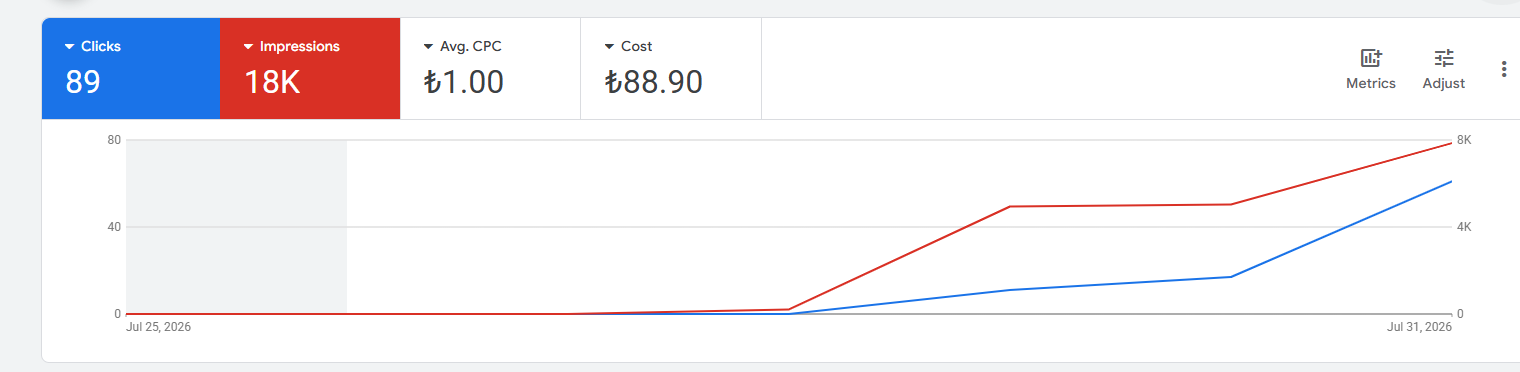Click the ₺88.90 cost value
This screenshot has width=1520, height=372.
[654, 82]
